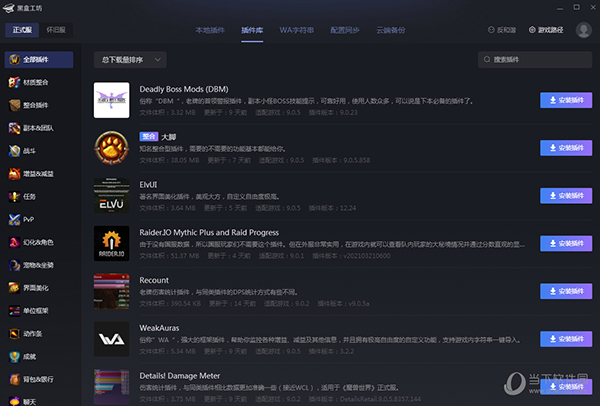Click the Raider.IO Mythic Plus title
This screenshot has width=600, height=406.
(x=209, y=233)
